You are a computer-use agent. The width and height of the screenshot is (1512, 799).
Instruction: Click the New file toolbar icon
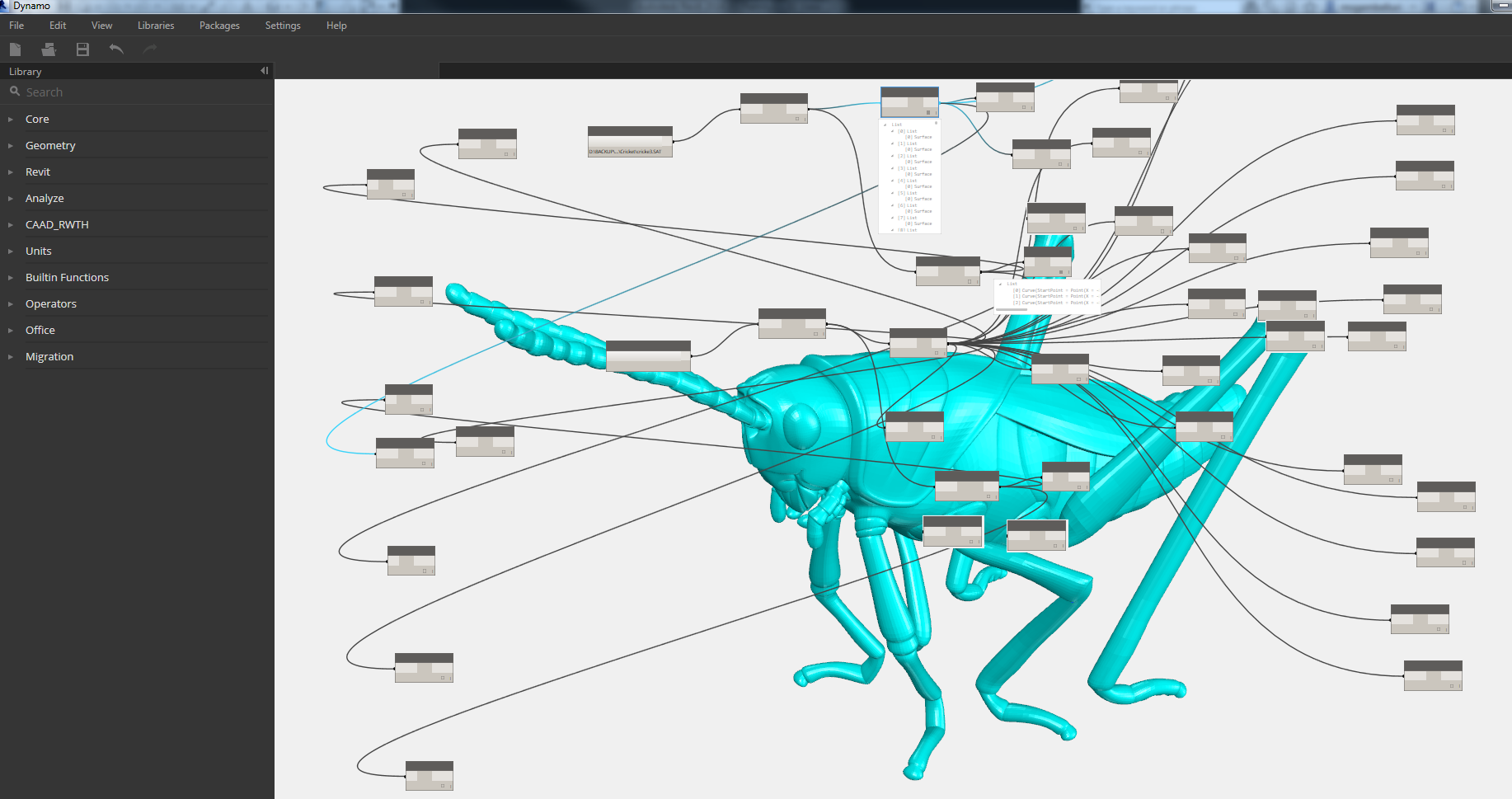(x=15, y=49)
